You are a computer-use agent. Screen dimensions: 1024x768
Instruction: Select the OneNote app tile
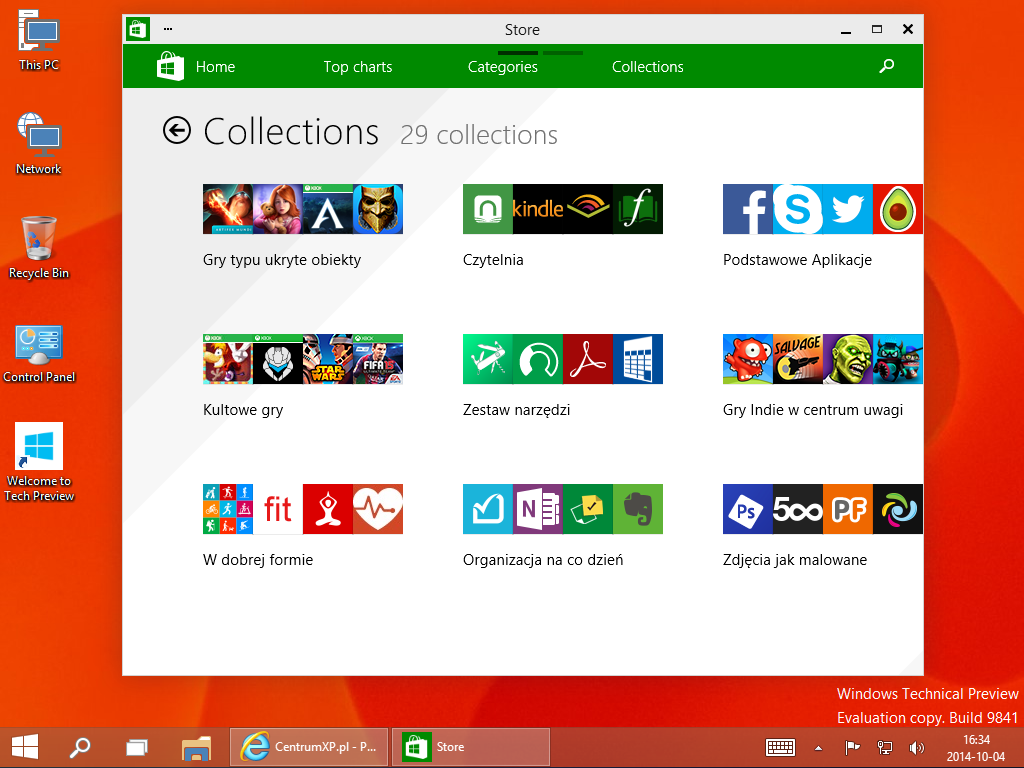537,509
